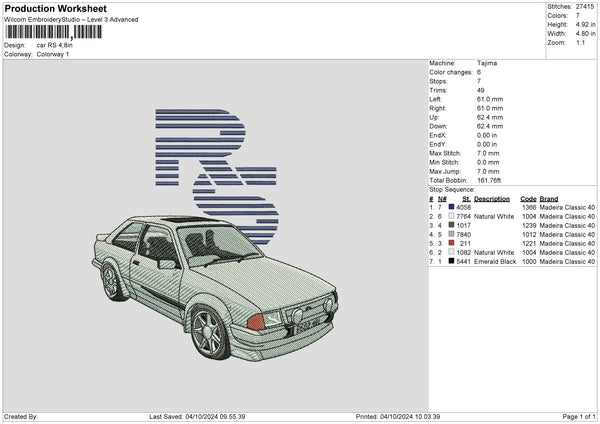Select Natural White in the 1082 row

point(494,253)
